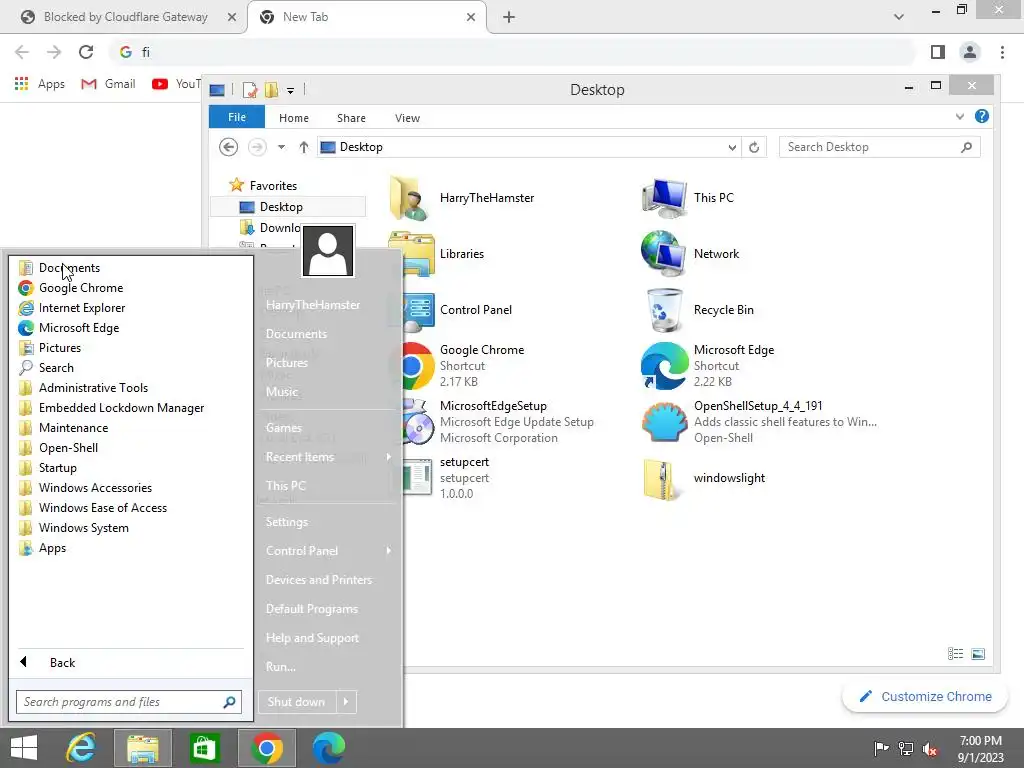Select the HarryTheHamster user folder
The width and height of the screenshot is (1024, 768).
tap(462, 198)
